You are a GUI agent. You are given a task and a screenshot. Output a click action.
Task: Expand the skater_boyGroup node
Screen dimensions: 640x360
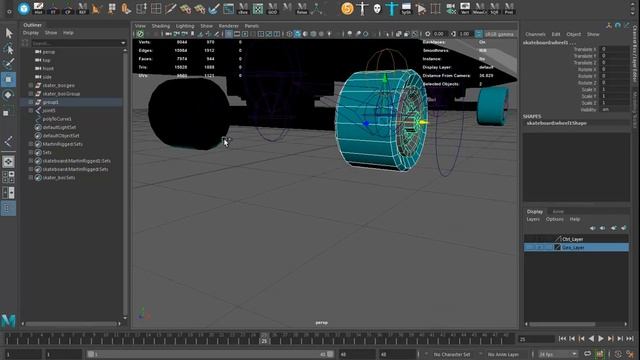coord(31,93)
